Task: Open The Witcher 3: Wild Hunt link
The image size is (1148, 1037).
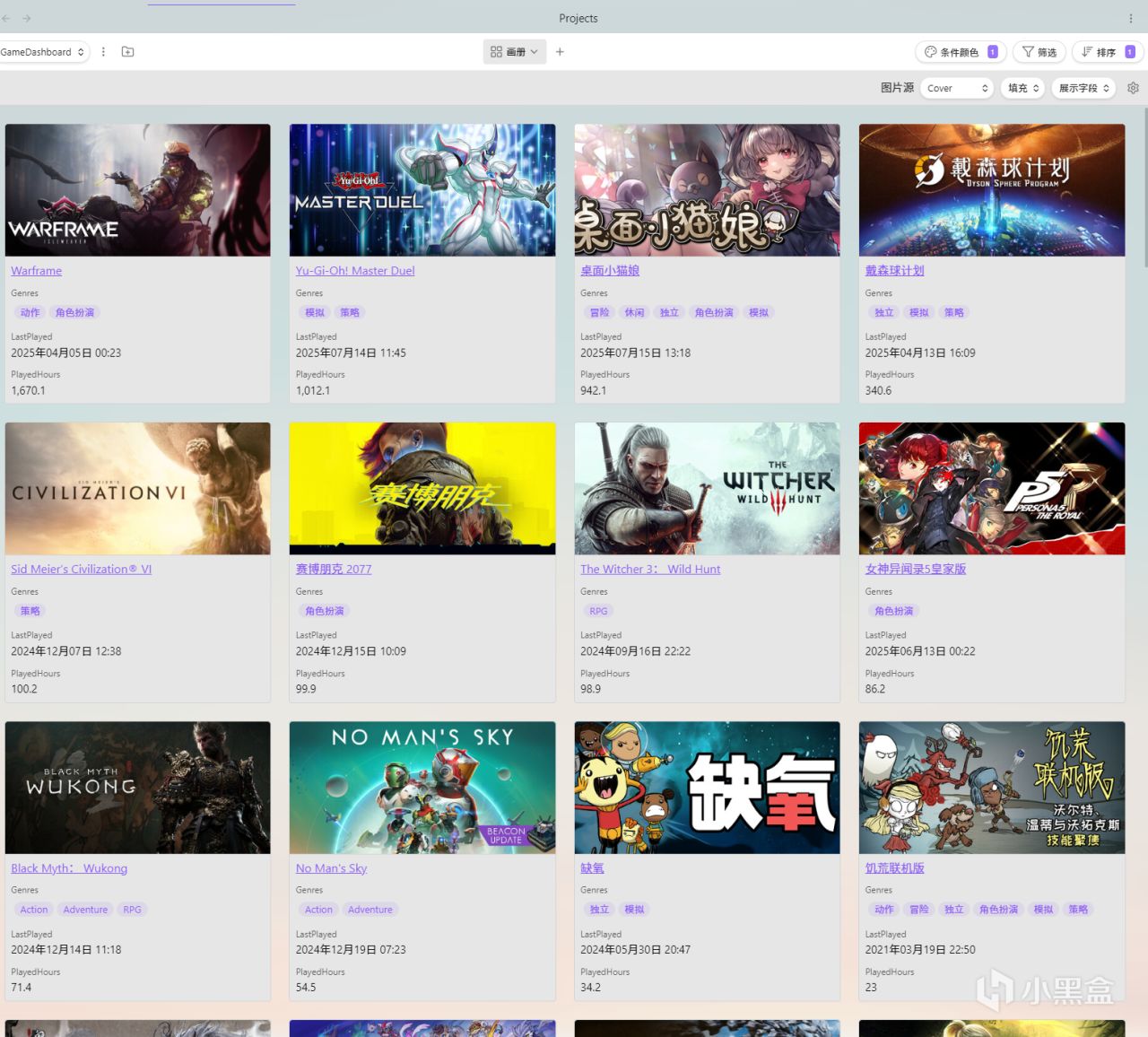Action: [650, 570]
